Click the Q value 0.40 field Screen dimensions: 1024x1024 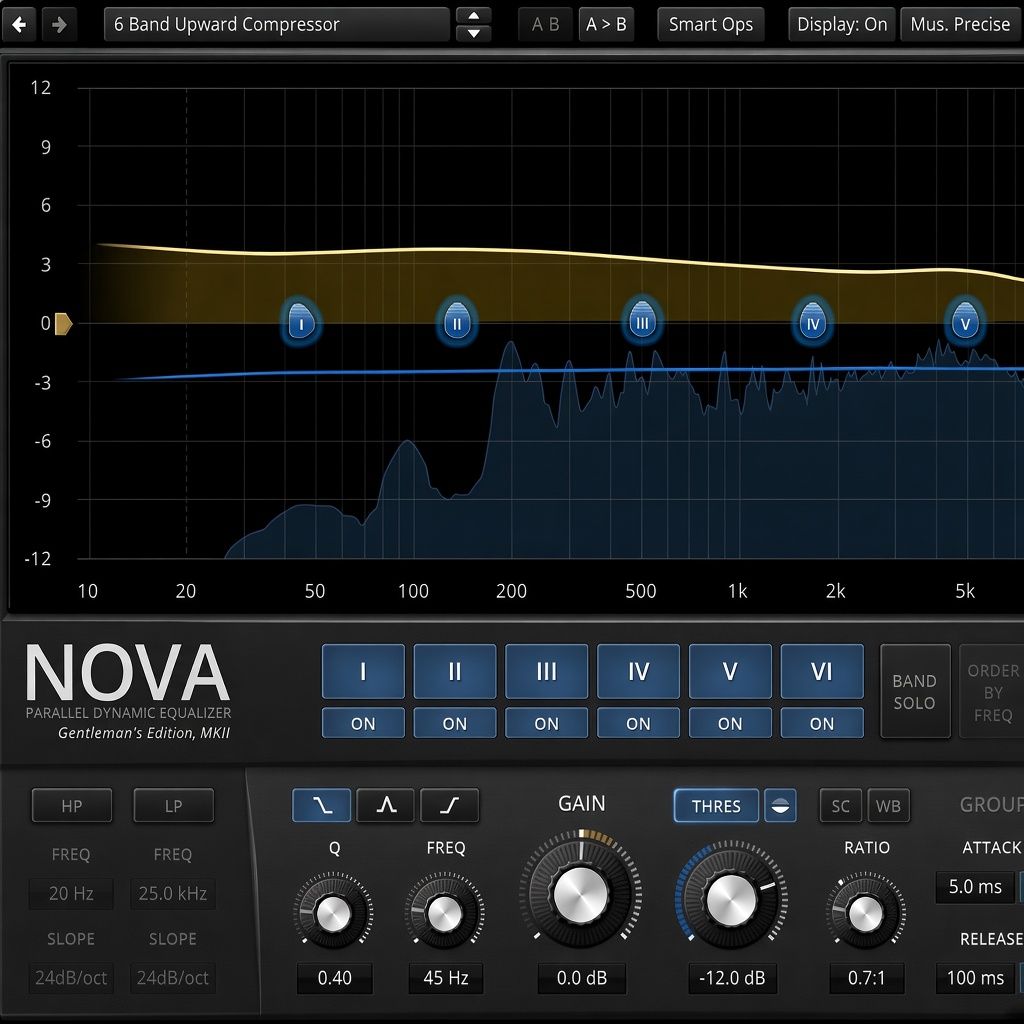point(334,978)
